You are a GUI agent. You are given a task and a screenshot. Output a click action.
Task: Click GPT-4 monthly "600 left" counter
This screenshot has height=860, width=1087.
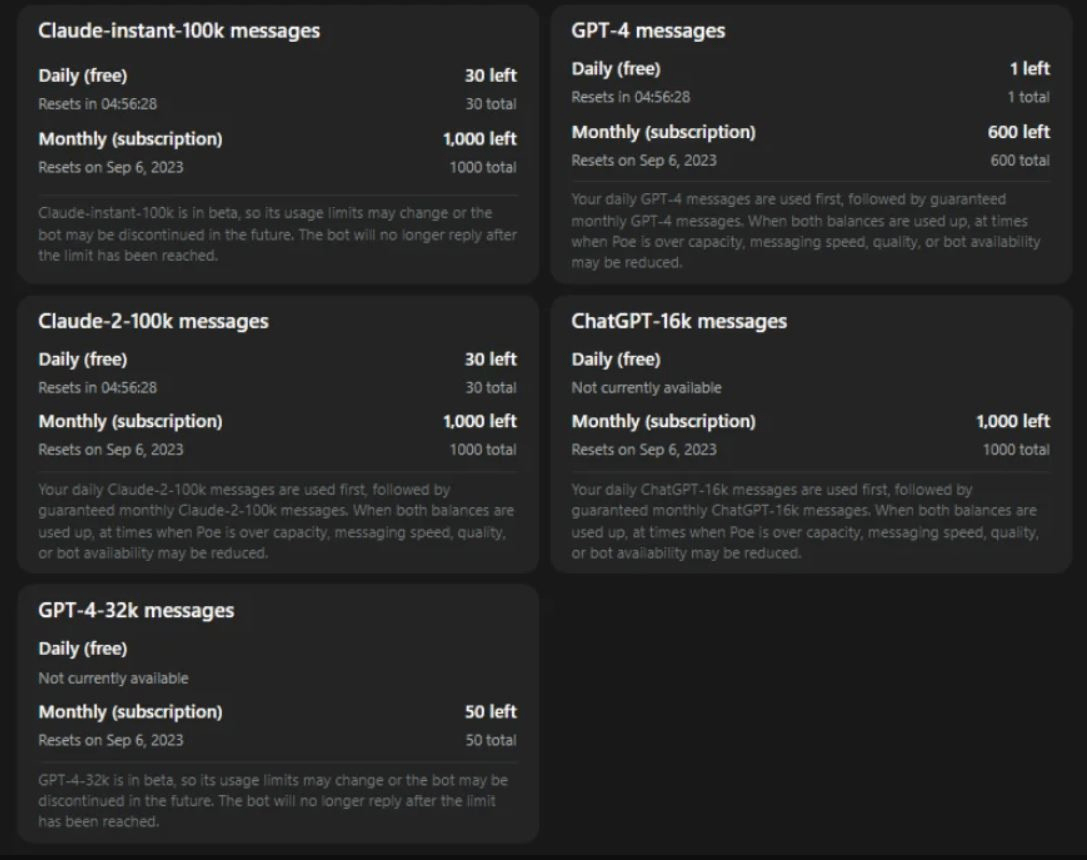coord(1019,132)
